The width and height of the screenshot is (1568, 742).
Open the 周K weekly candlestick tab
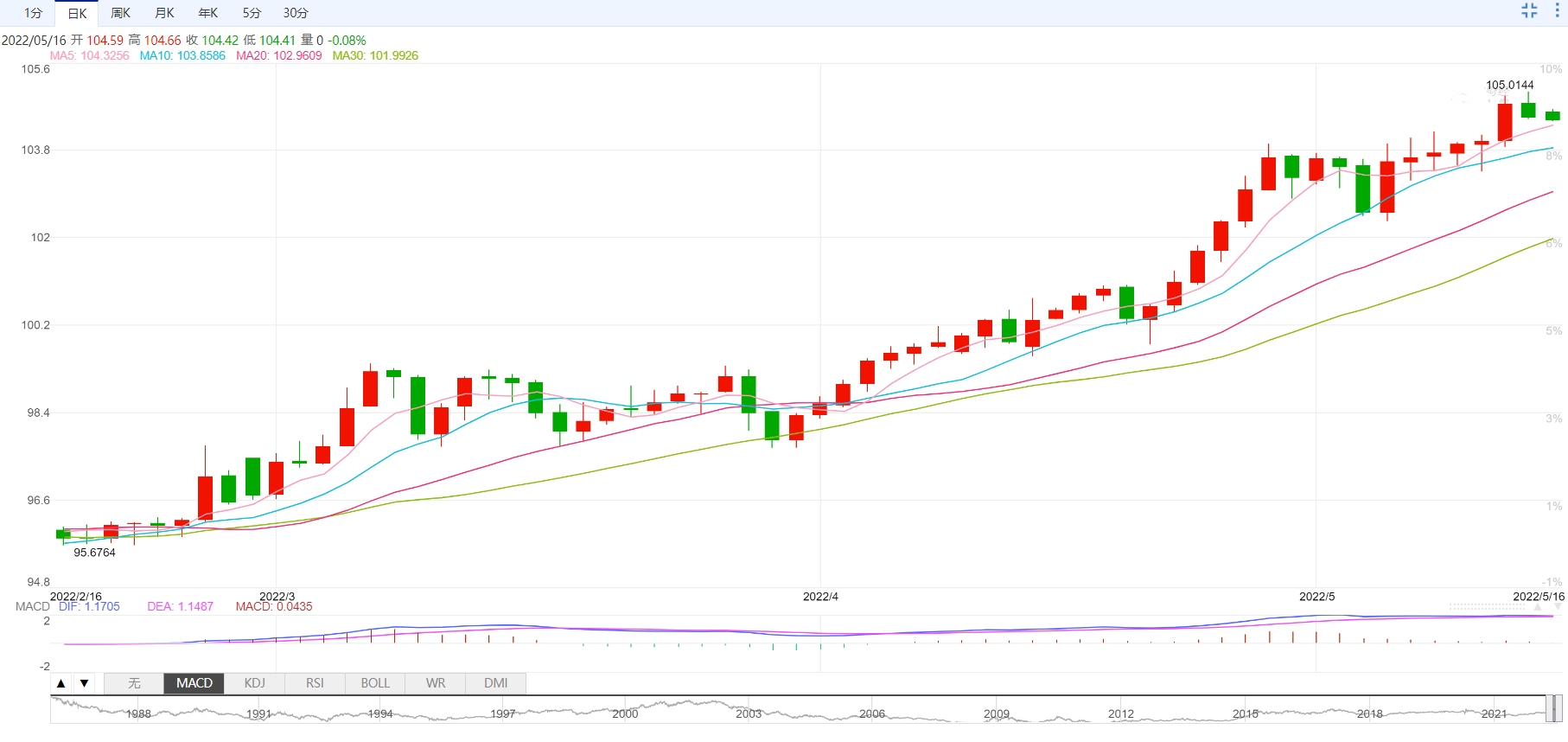(x=120, y=13)
